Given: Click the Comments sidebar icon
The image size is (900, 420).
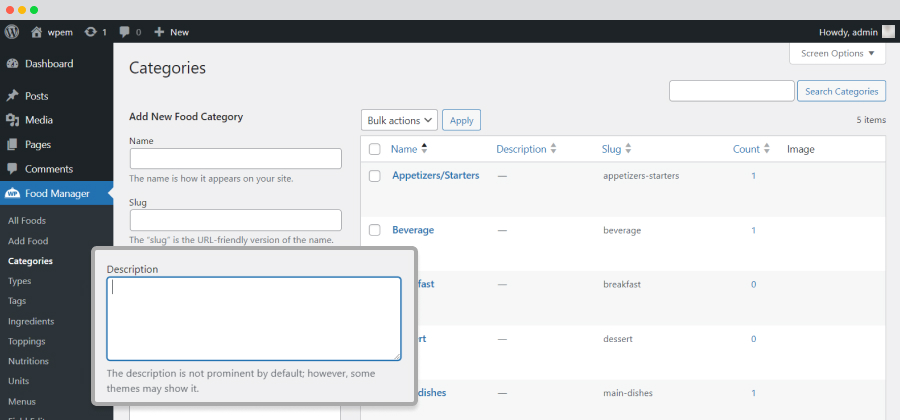Looking at the screenshot, I should 13,169.
